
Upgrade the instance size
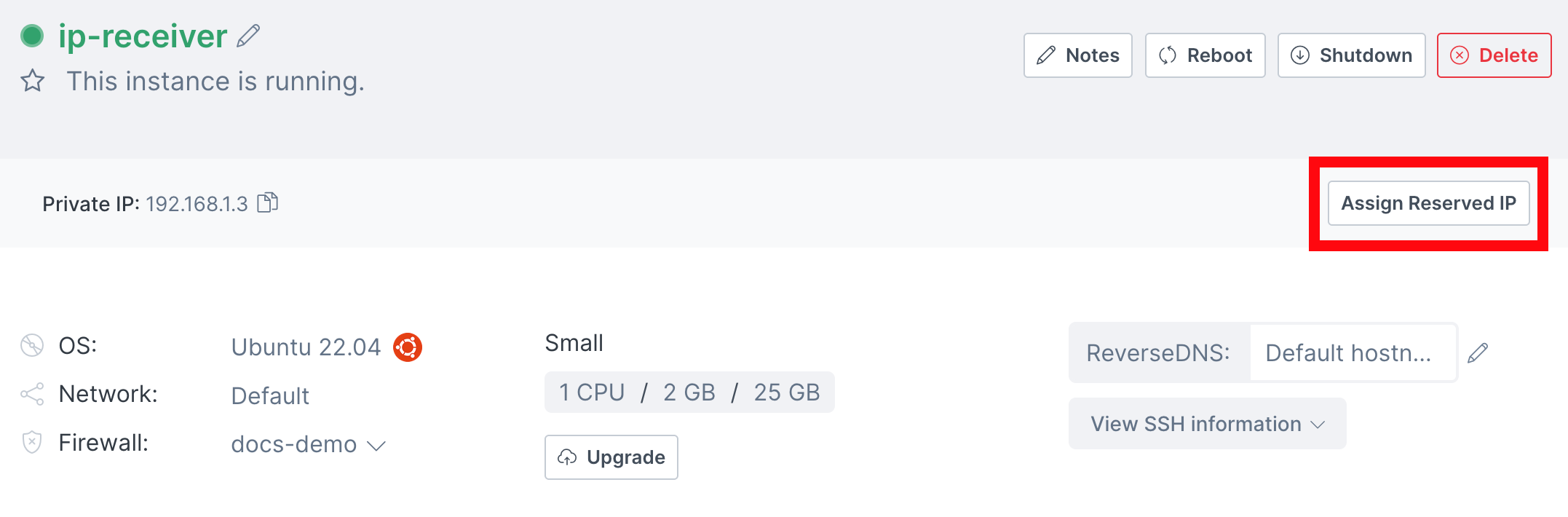coord(611,457)
